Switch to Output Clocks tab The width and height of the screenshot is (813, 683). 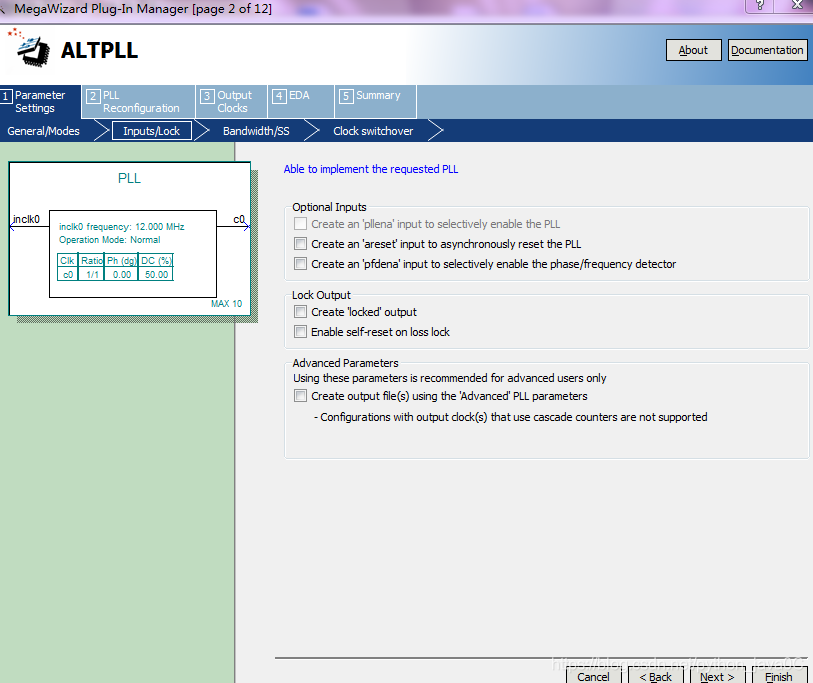pyautogui.click(x=231, y=102)
